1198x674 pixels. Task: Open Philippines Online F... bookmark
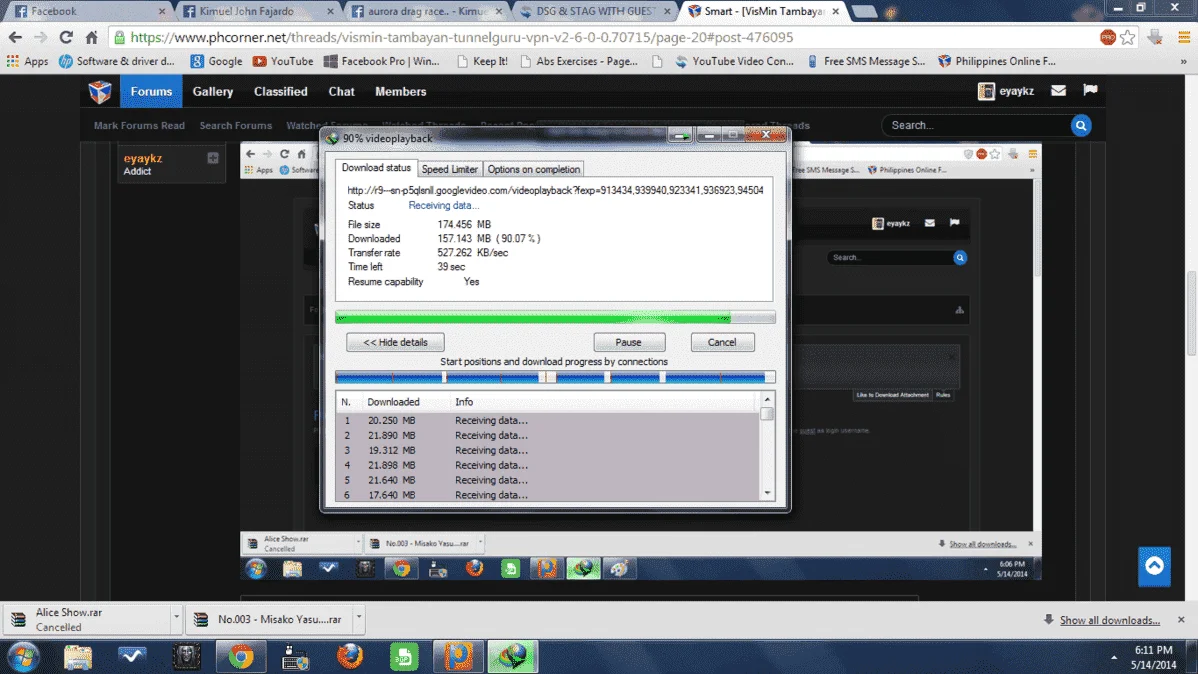pos(997,61)
